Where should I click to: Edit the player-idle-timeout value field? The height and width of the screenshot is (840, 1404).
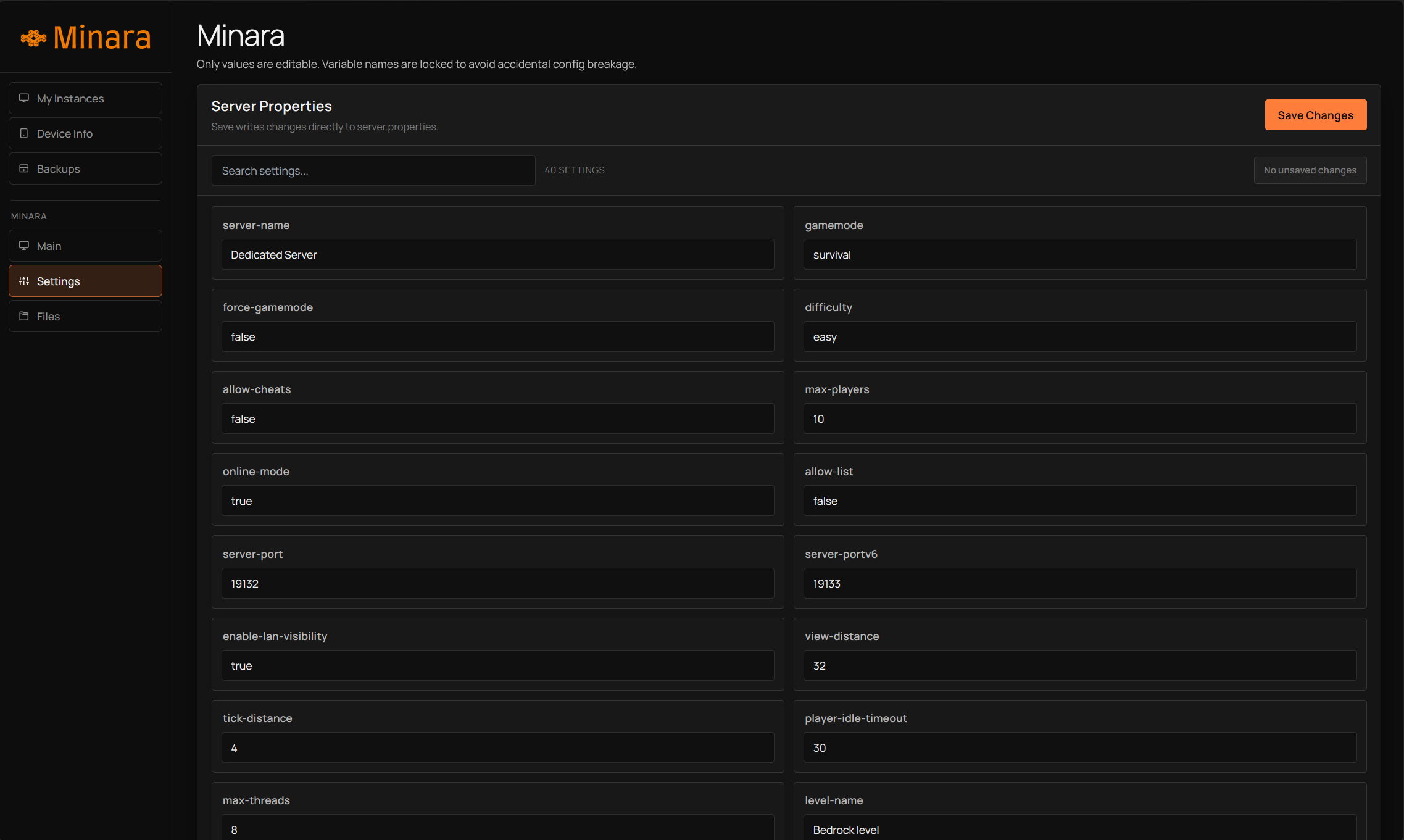[x=1080, y=747]
